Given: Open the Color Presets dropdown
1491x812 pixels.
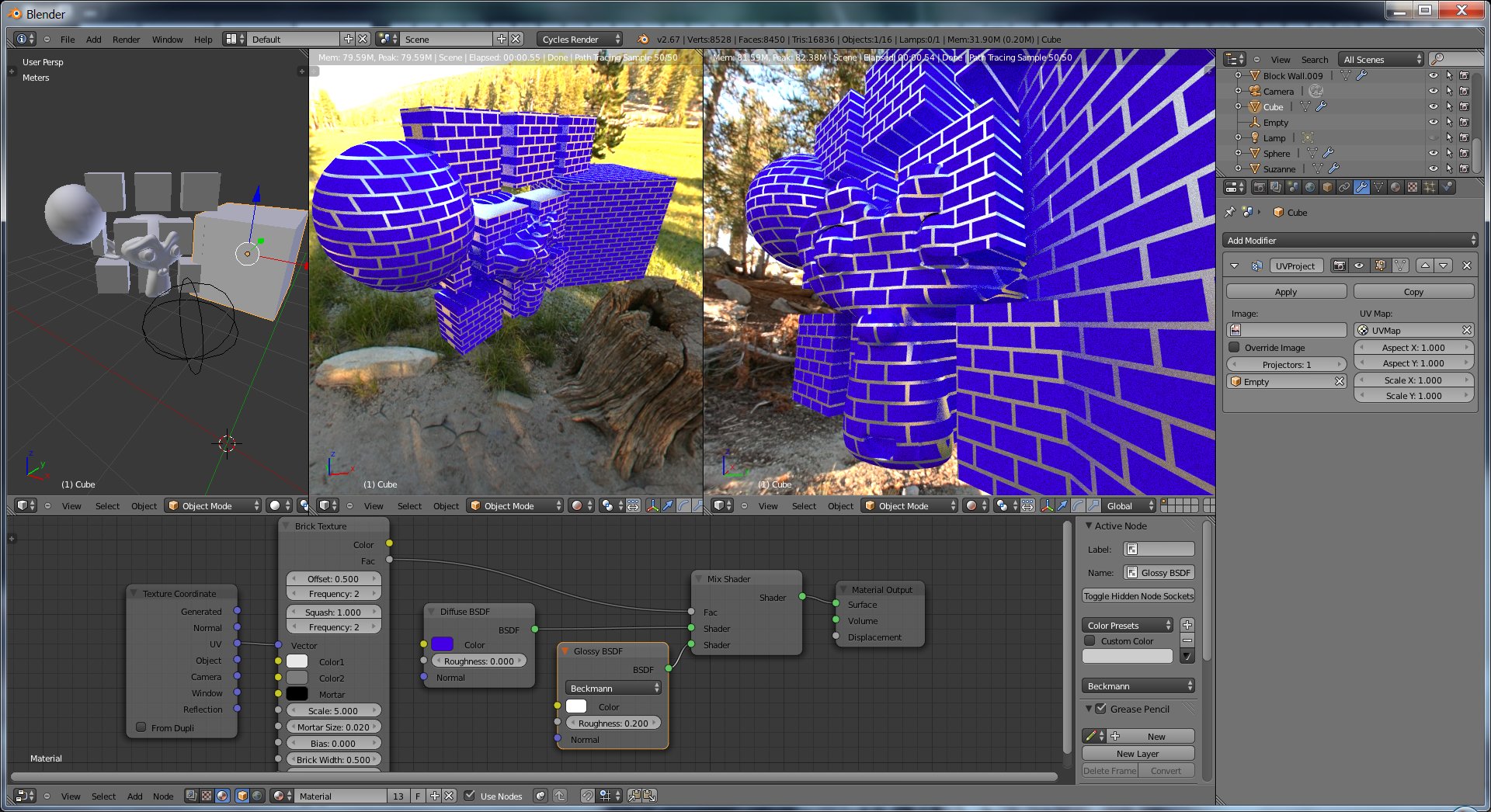Looking at the screenshot, I should pyautogui.click(x=1128, y=626).
